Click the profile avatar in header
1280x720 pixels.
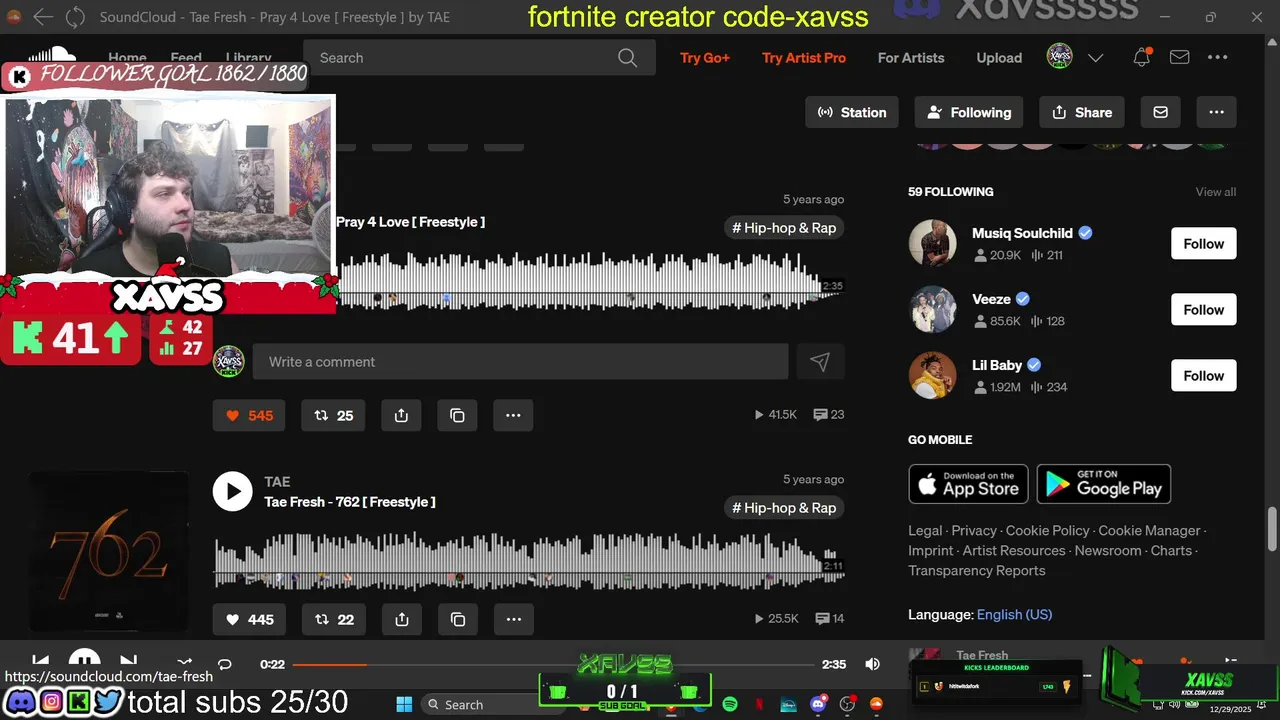point(1059,57)
